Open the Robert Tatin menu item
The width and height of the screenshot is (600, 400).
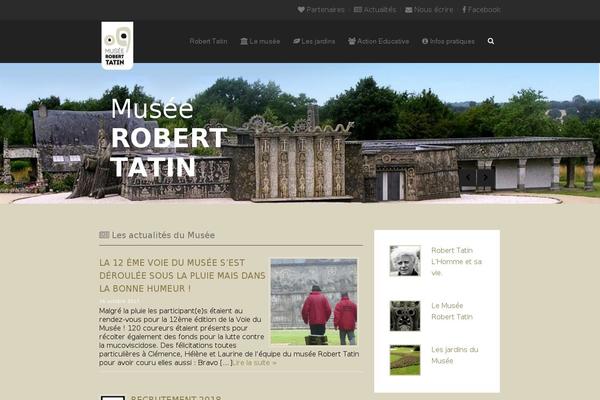tap(208, 41)
